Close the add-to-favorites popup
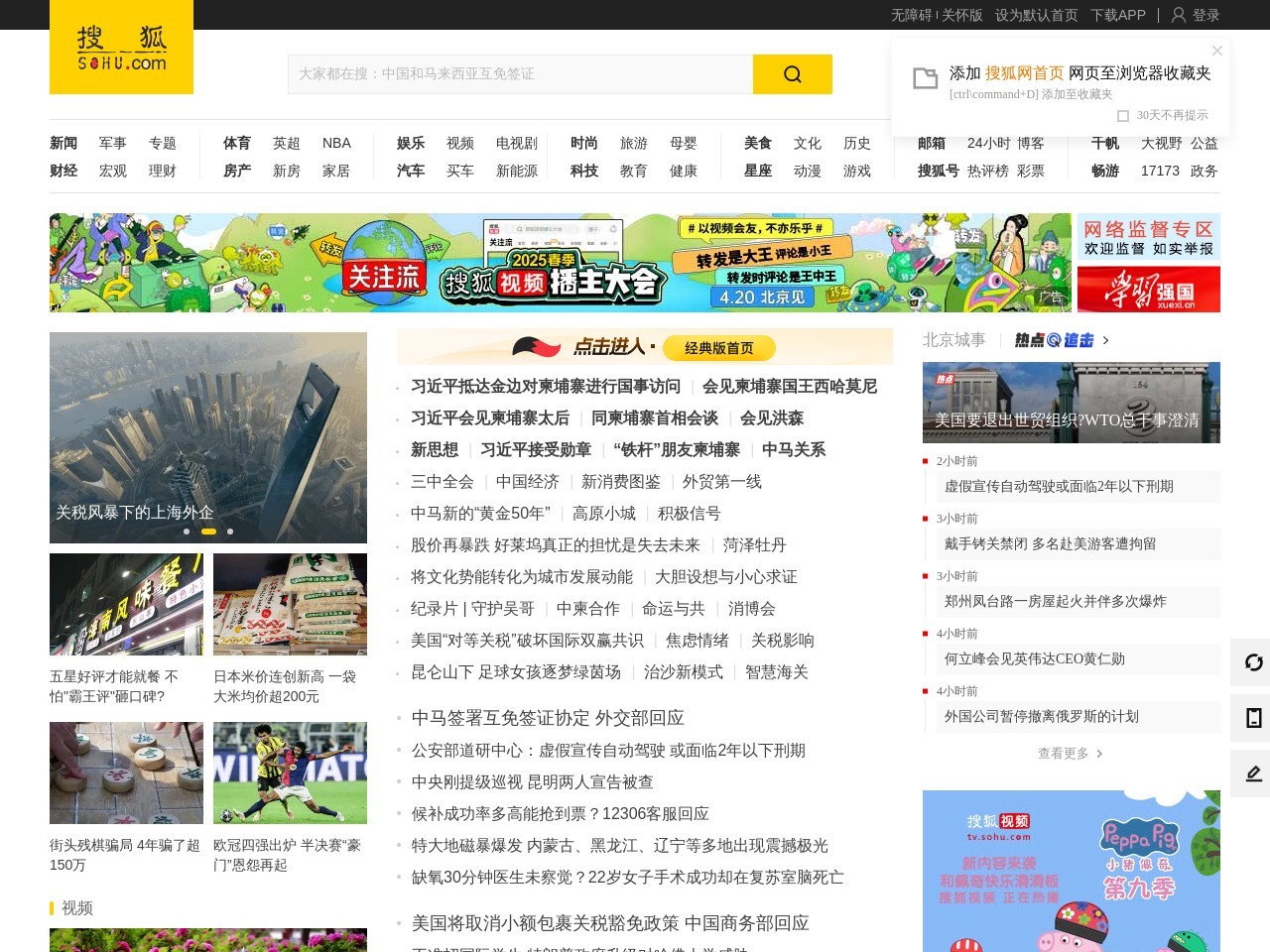Screen dimensions: 1270x952 (x=1217, y=51)
